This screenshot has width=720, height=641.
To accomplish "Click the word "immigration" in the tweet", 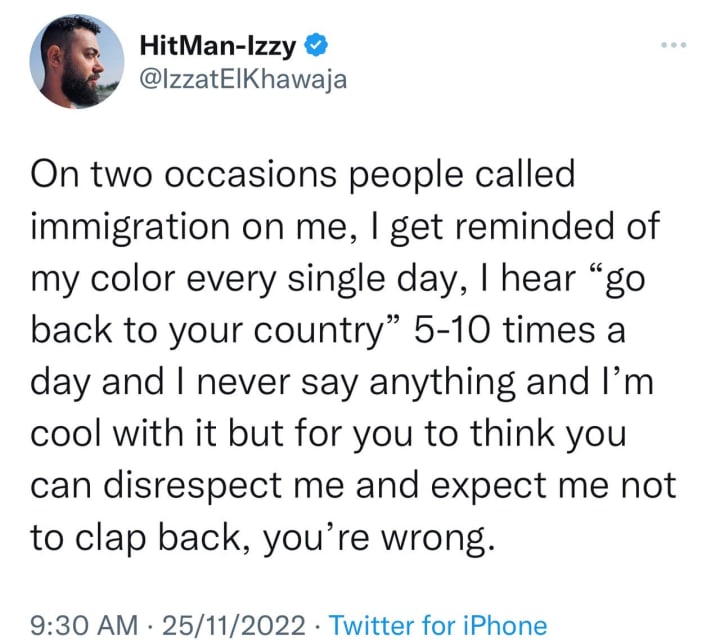I will tap(130, 227).
